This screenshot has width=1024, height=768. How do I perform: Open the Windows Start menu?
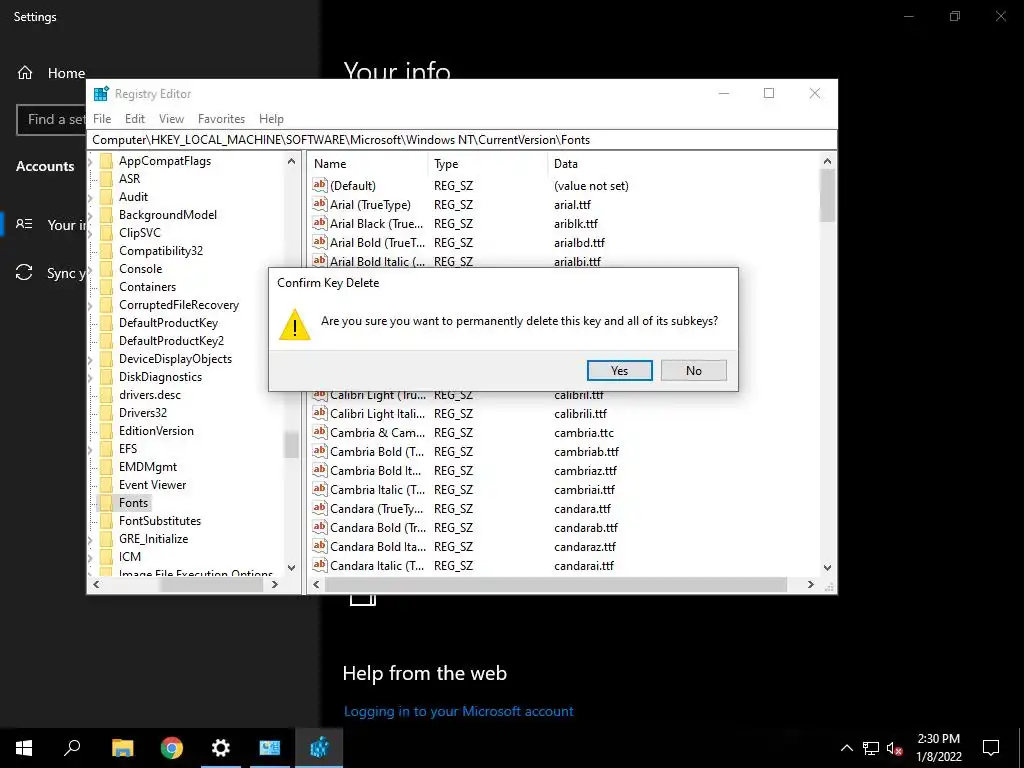[24, 748]
